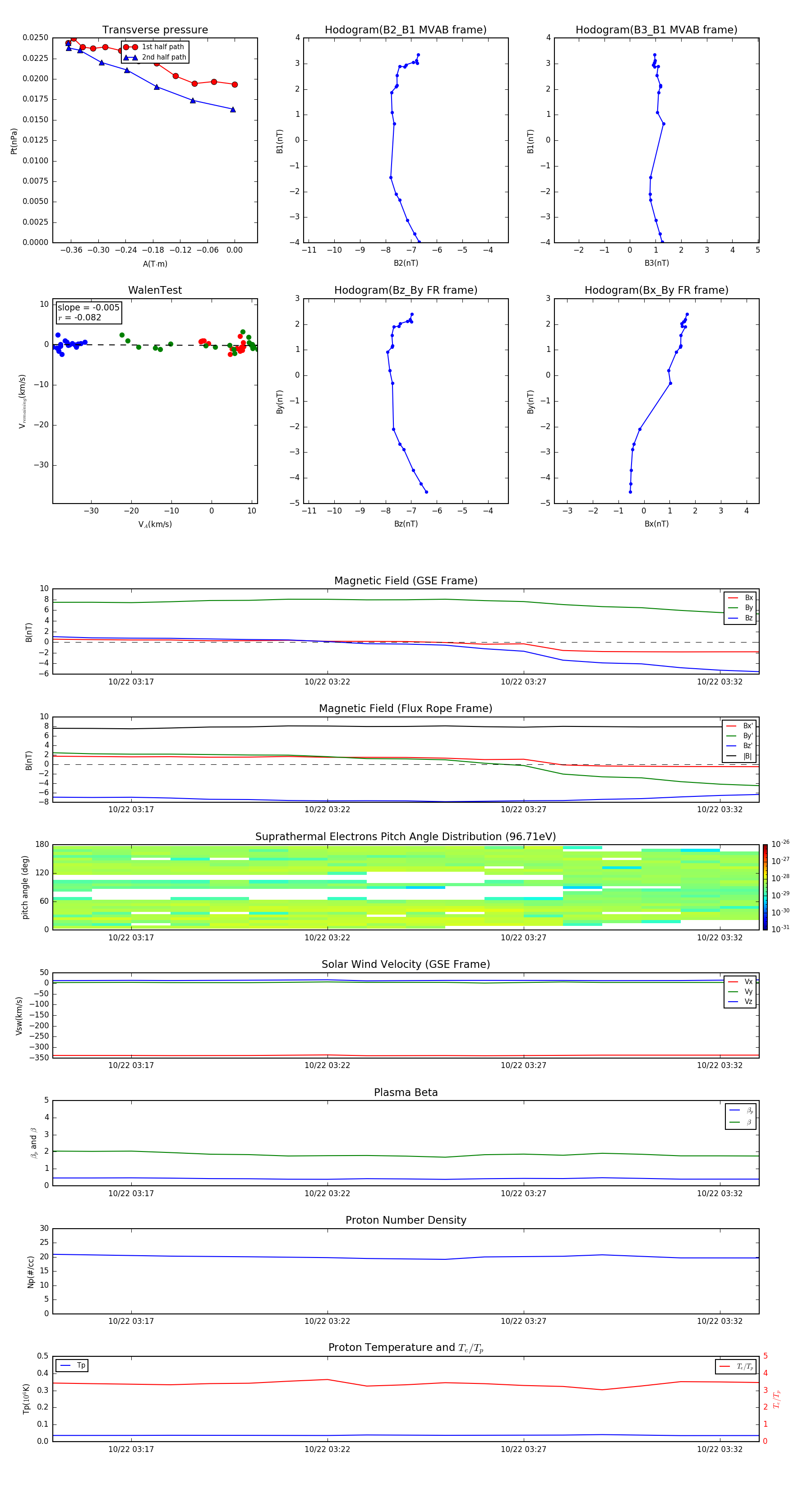Click the "V_remaining(km/s)" y-axis label

click(x=23, y=401)
